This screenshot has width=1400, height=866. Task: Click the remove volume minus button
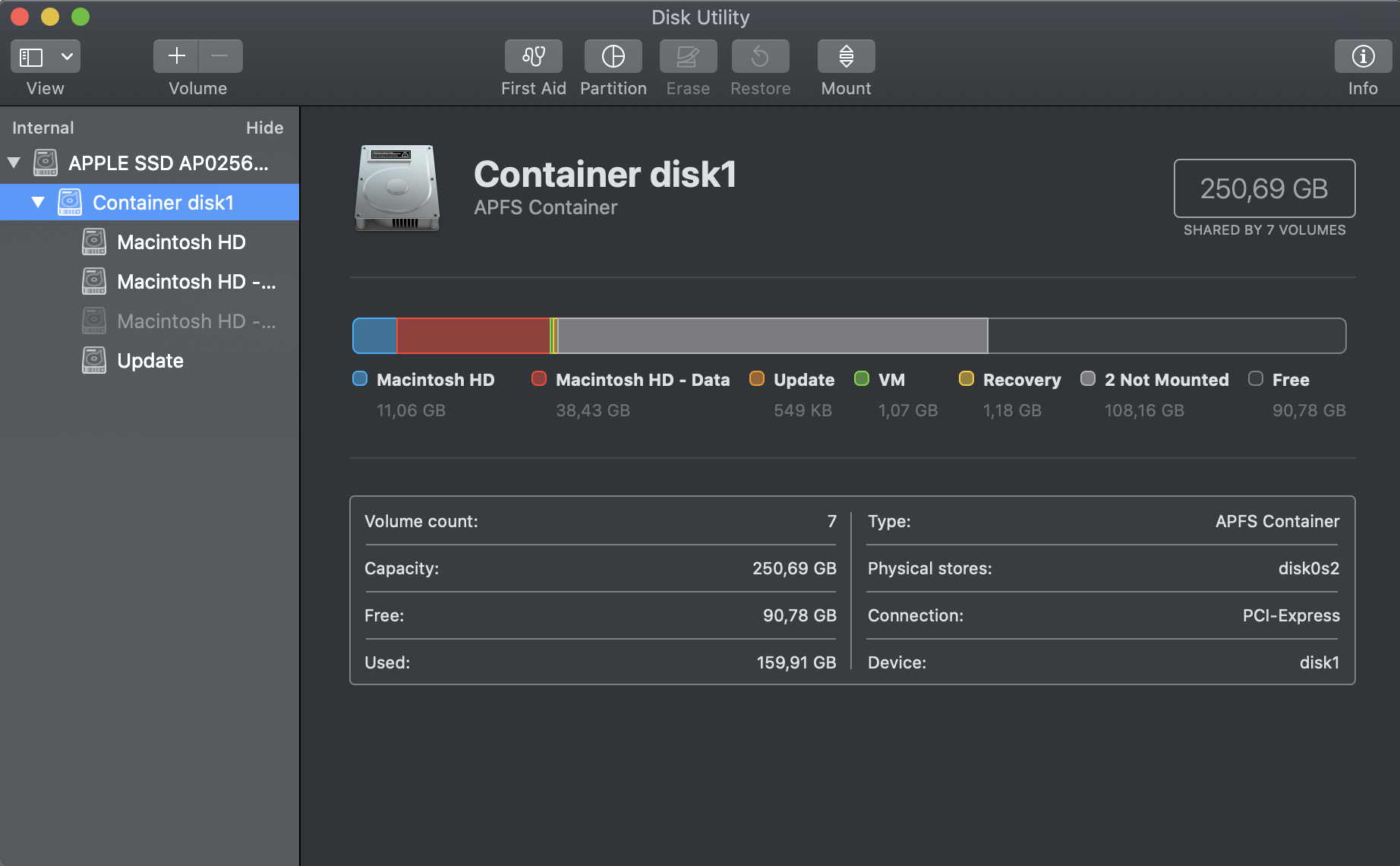220,56
